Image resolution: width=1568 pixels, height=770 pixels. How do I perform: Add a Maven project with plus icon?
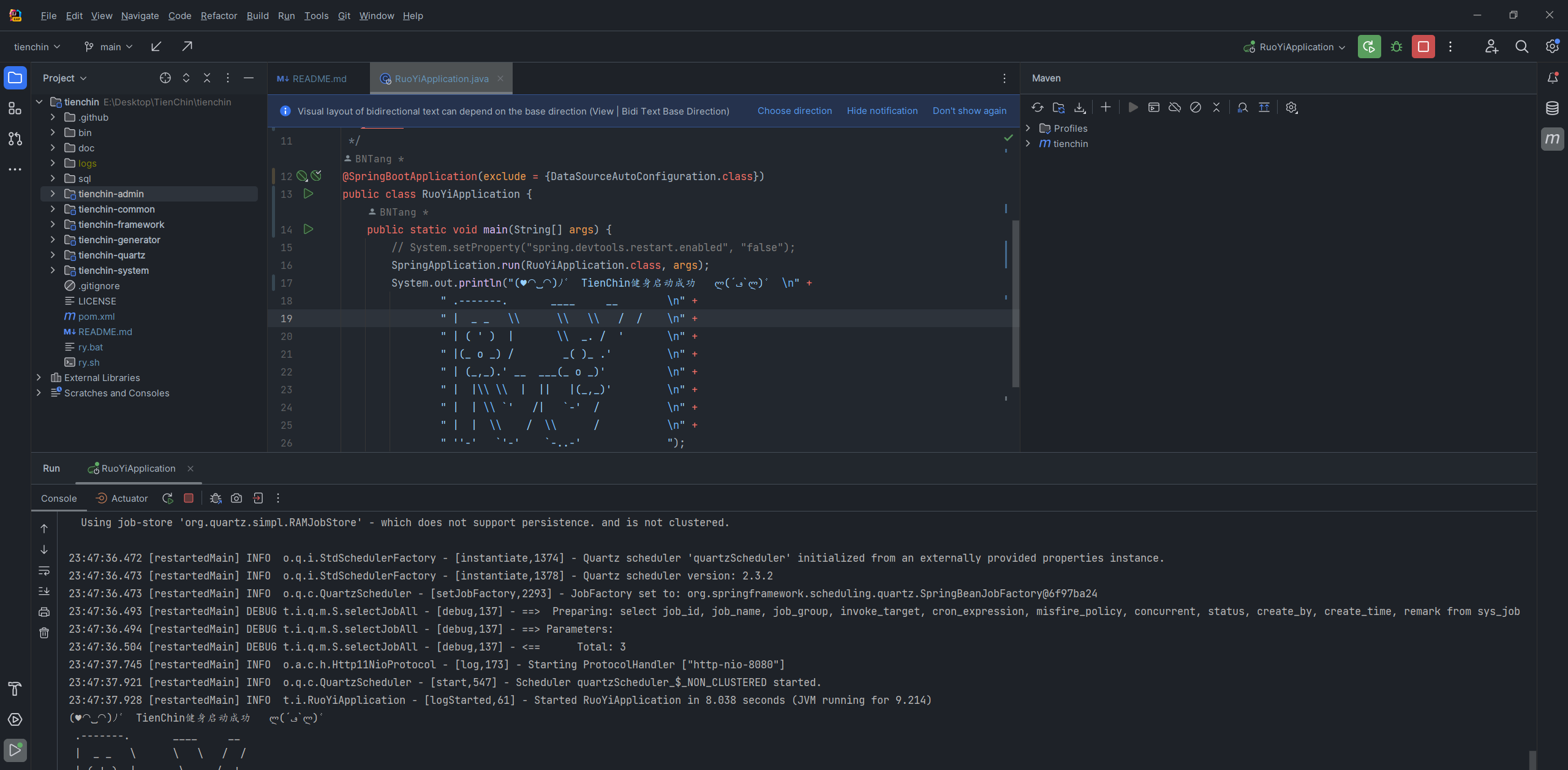tap(1106, 107)
